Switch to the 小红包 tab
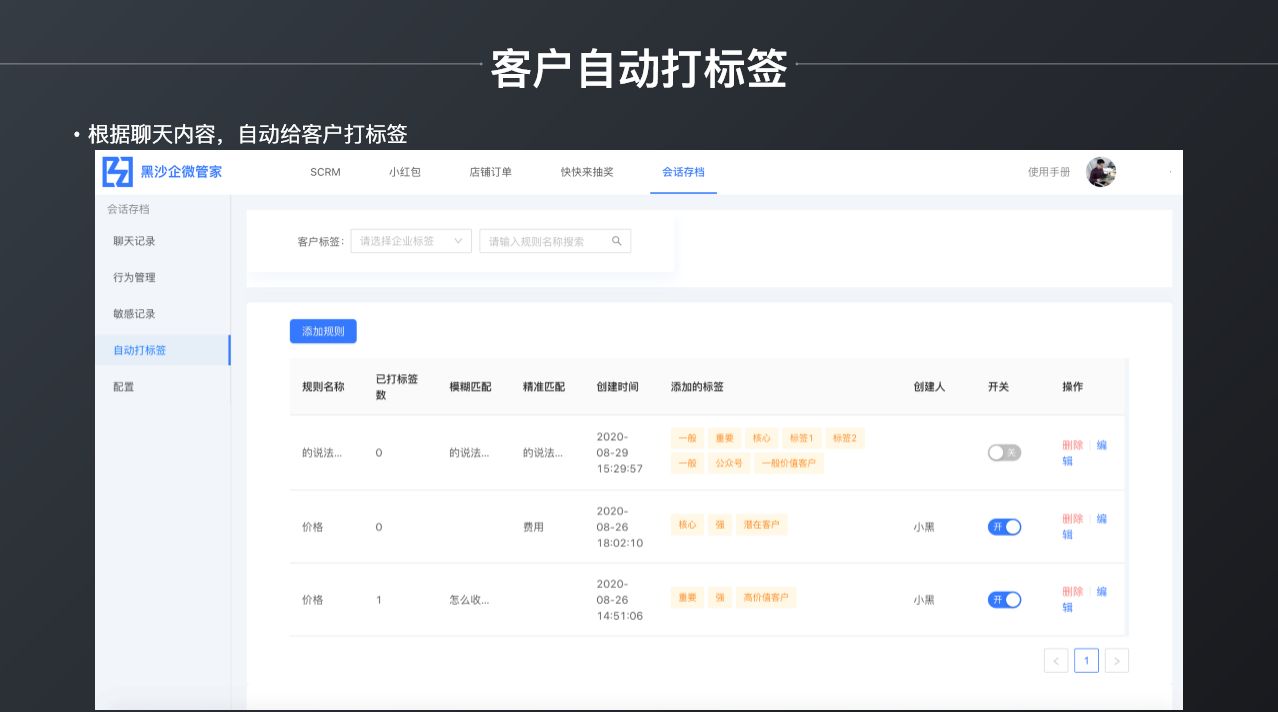The height and width of the screenshot is (712, 1278). [x=405, y=172]
